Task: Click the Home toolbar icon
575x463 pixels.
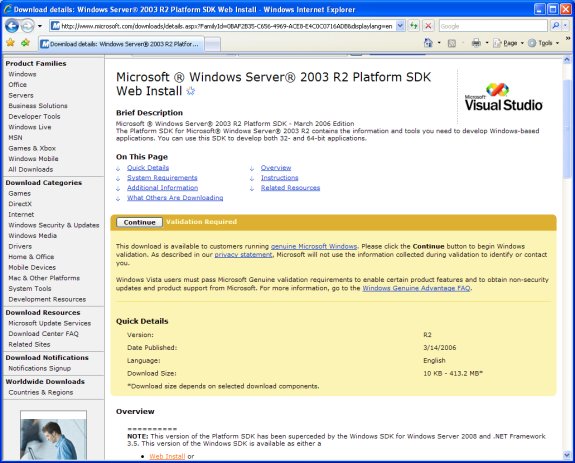Action: click(x=428, y=43)
